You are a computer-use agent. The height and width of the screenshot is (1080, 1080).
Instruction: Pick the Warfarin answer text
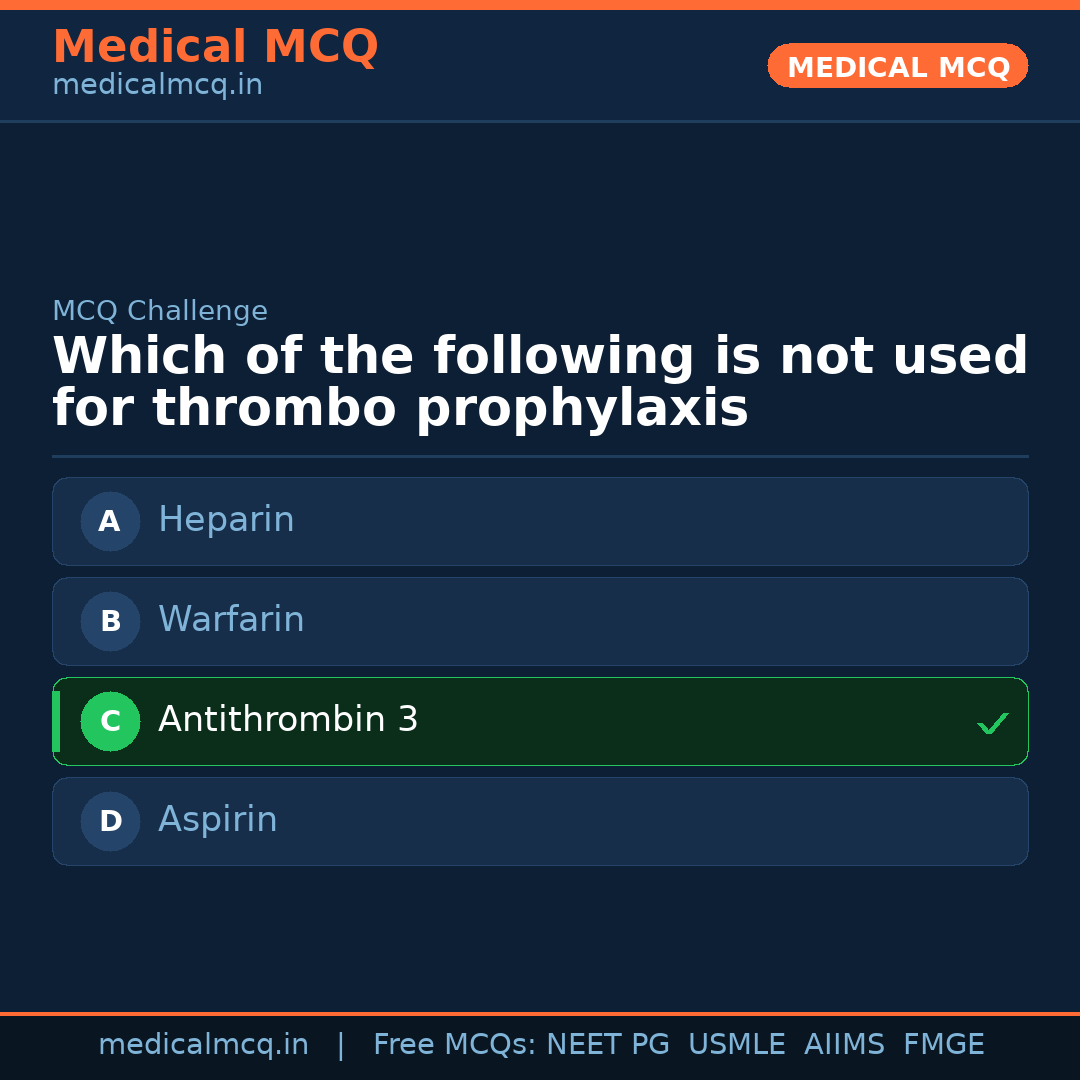tap(231, 620)
